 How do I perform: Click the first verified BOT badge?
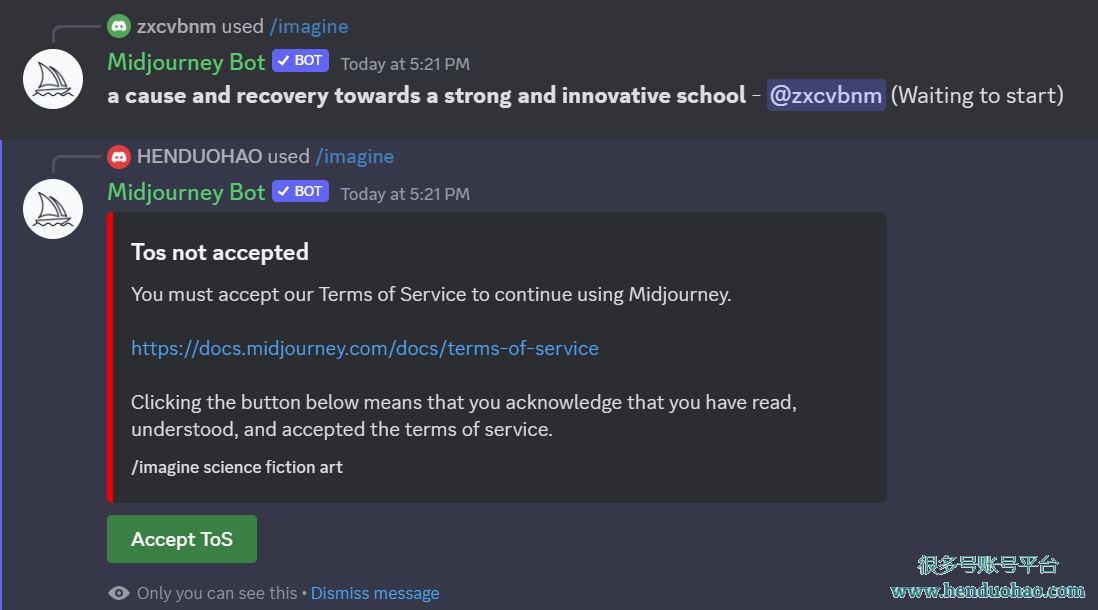click(300, 61)
